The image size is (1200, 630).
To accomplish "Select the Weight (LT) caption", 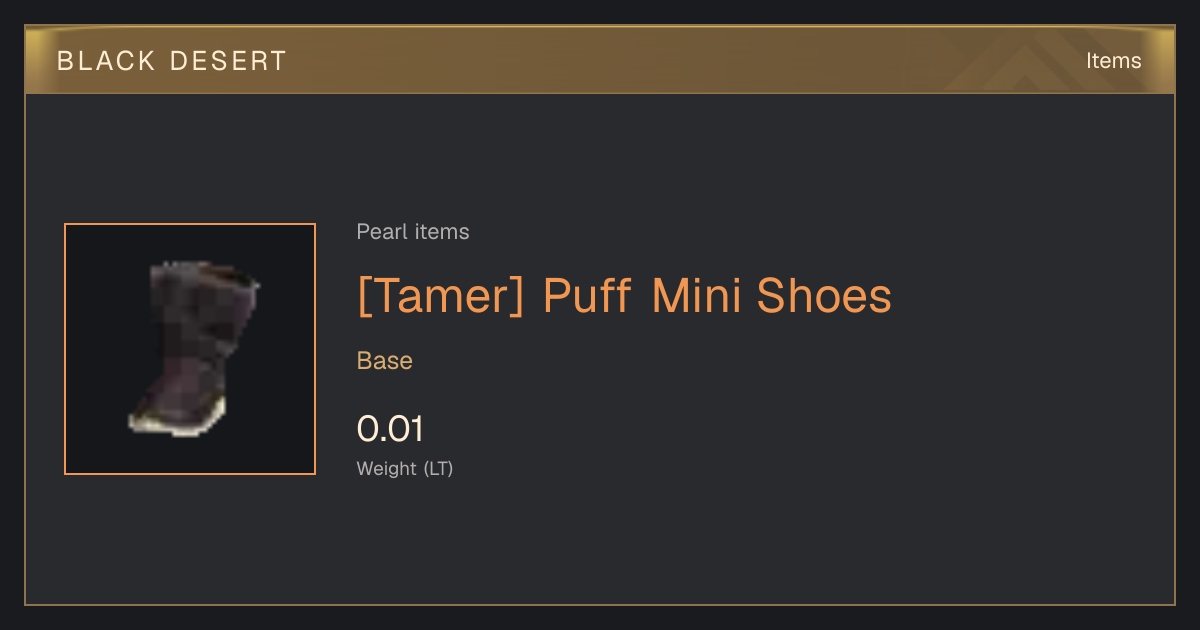I will click(405, 468).
